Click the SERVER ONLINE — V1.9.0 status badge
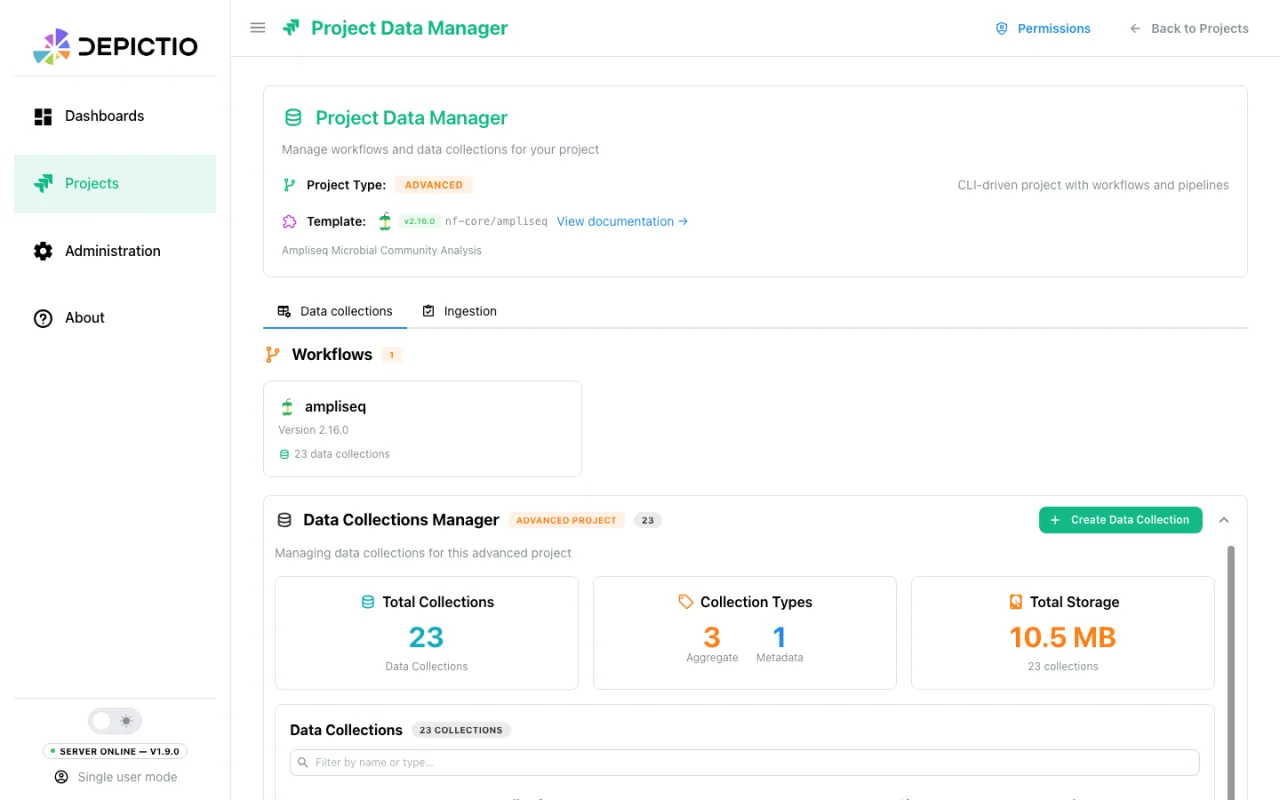 pyautogui.click(x=115, y=751)
